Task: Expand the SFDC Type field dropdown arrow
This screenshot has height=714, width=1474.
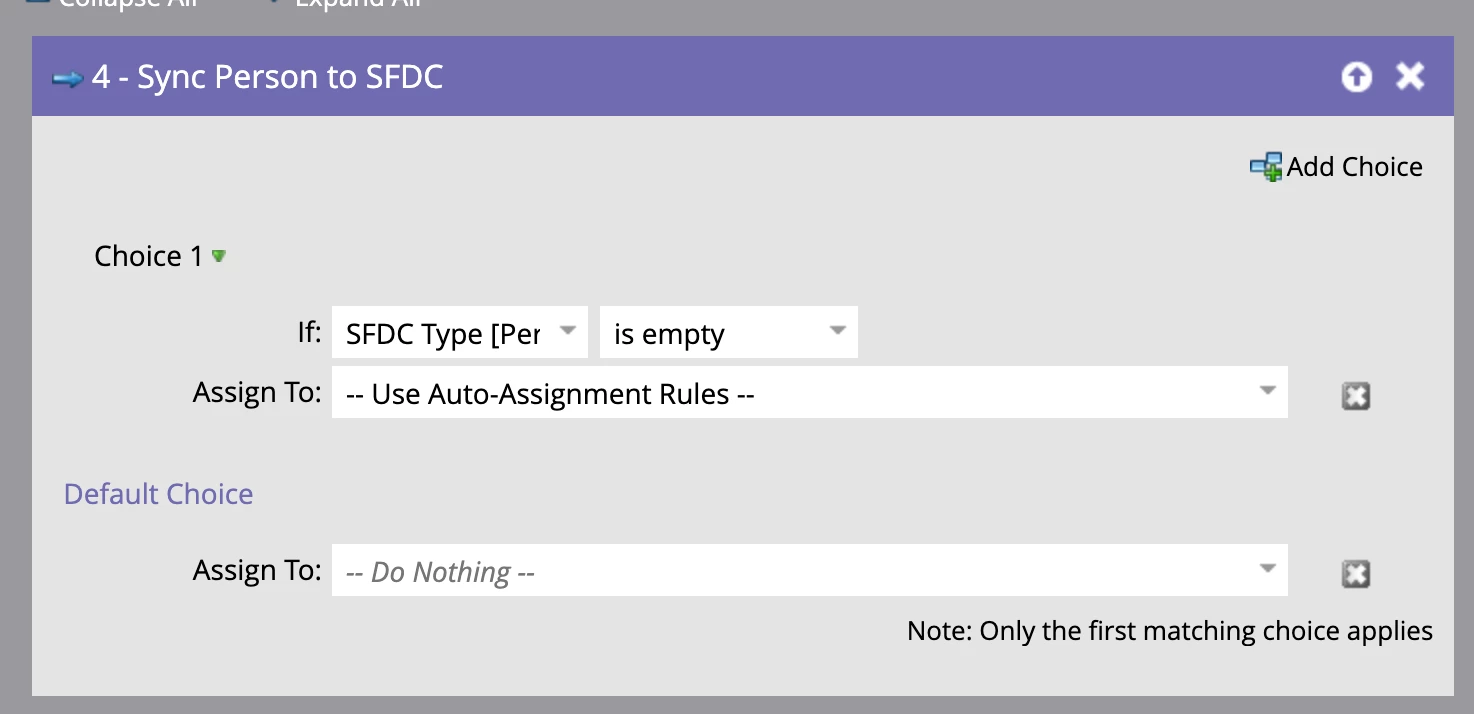Action: tap(567, 332)
